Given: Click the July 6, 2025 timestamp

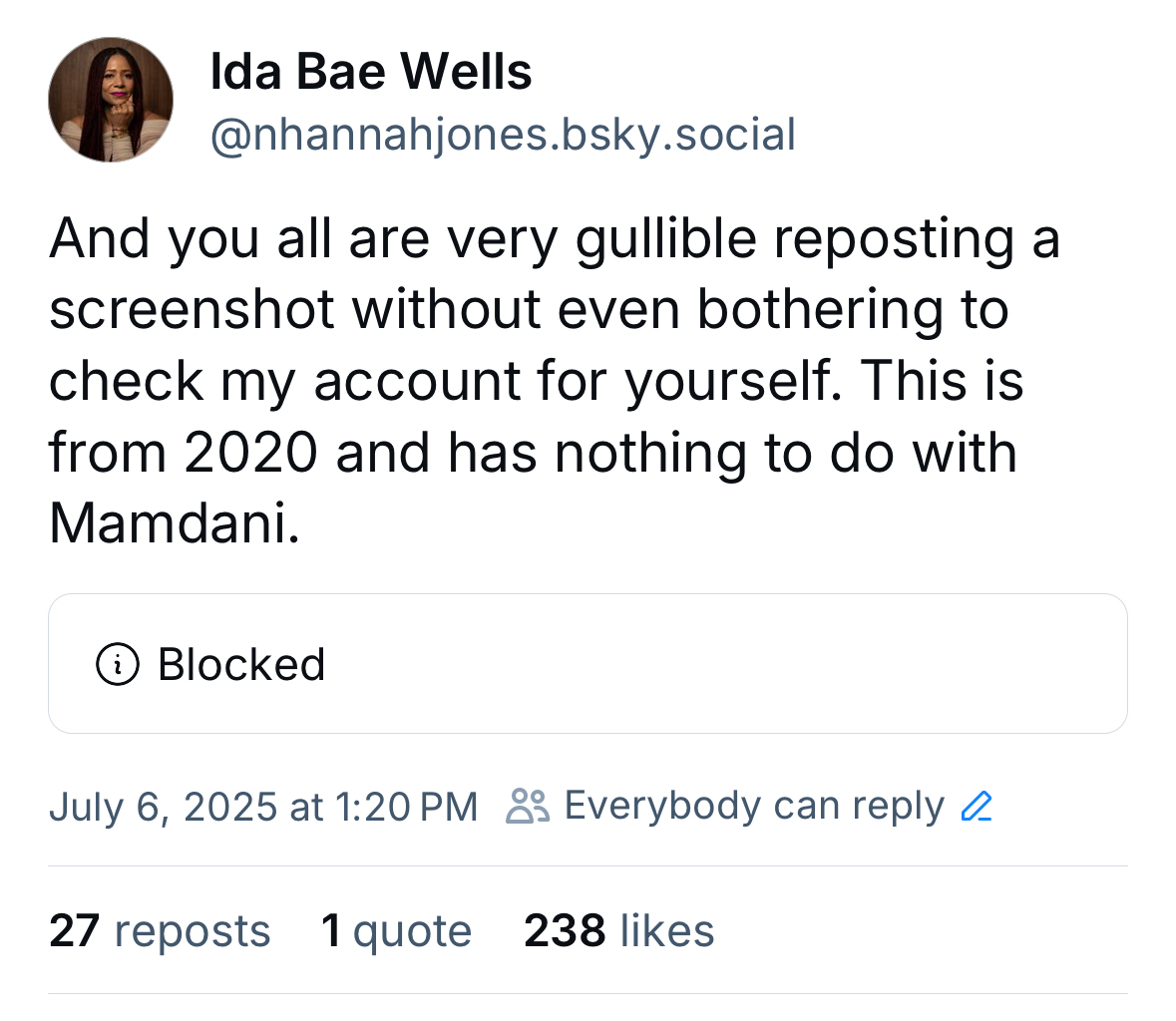Looking at the screenshot, I should 263,807.
